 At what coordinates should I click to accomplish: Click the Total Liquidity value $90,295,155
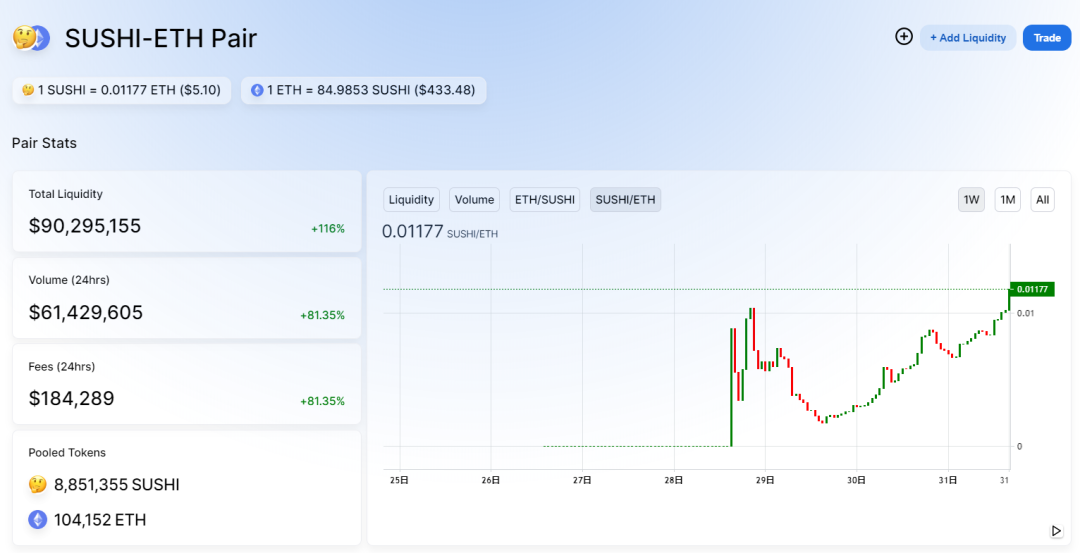coord(85,226)
